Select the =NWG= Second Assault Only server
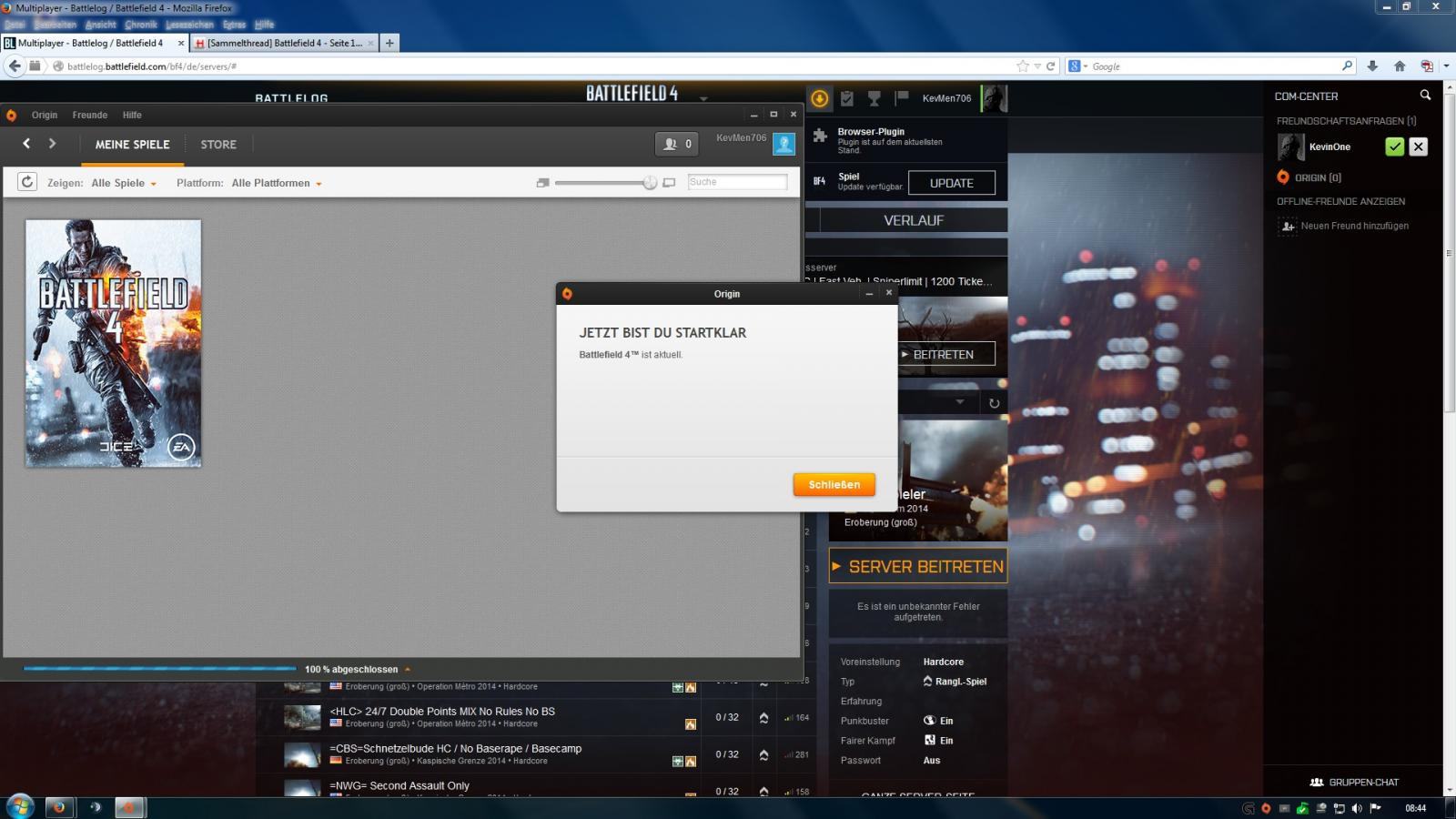 point(534,786)
